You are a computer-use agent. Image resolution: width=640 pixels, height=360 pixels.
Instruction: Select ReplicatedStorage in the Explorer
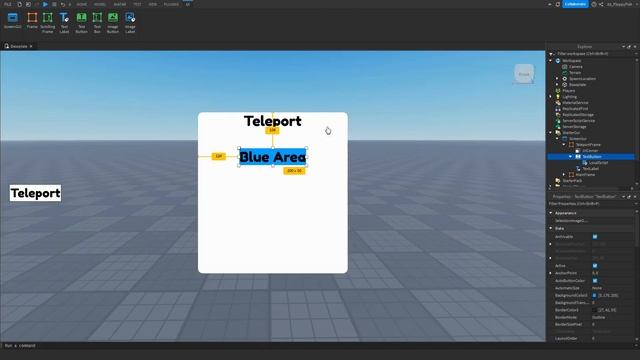click(x=578, y=115)
